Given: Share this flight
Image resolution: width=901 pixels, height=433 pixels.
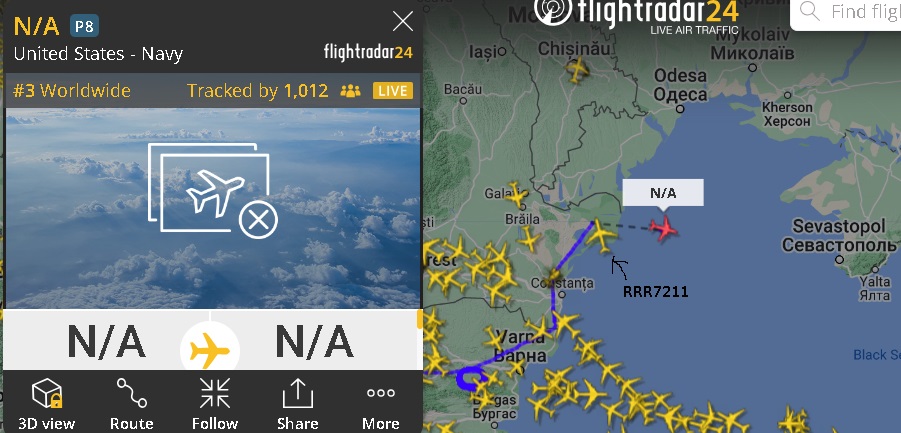Looking at the screenshot, I should point(298,403).
